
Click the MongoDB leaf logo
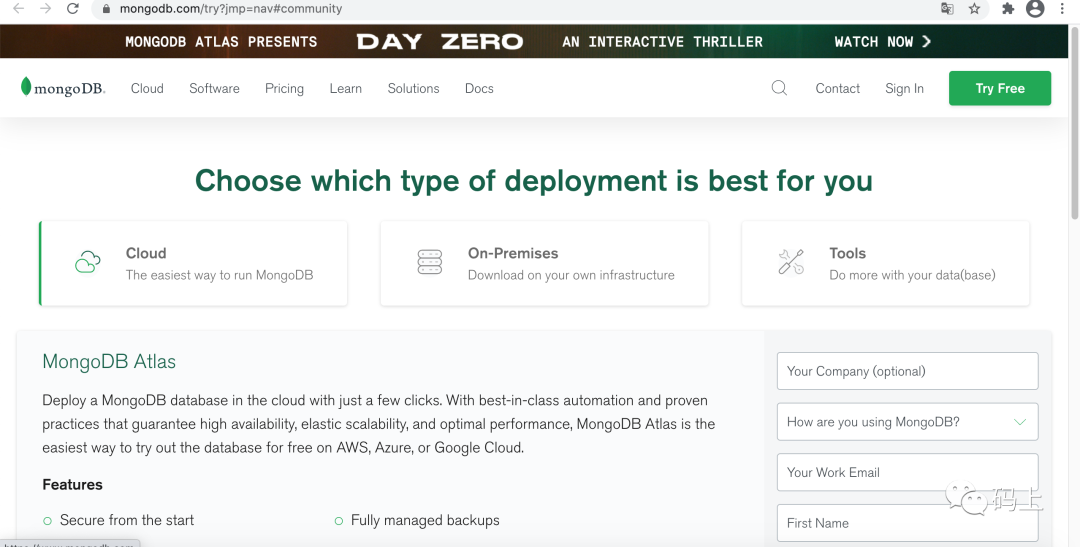tap(27, 87)
